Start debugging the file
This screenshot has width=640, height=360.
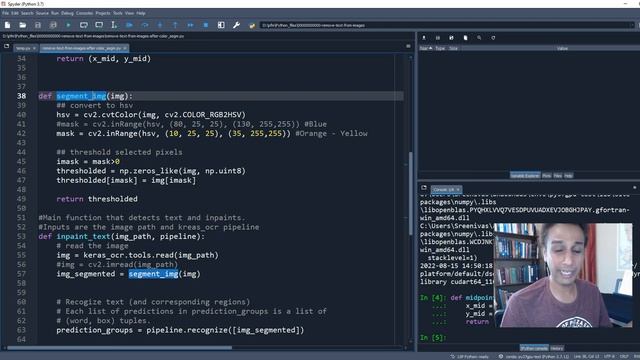[129, 25]
